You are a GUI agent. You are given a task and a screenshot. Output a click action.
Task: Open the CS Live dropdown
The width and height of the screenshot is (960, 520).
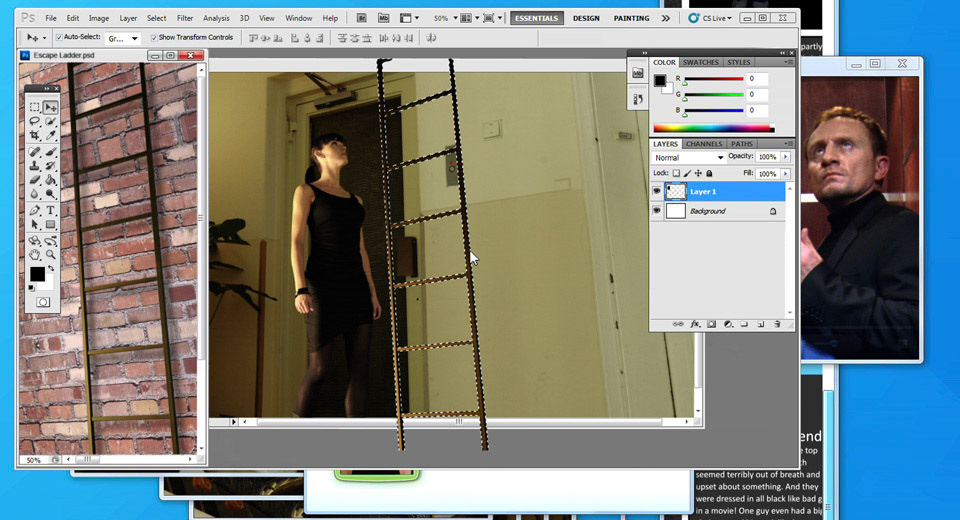point(710,18)
